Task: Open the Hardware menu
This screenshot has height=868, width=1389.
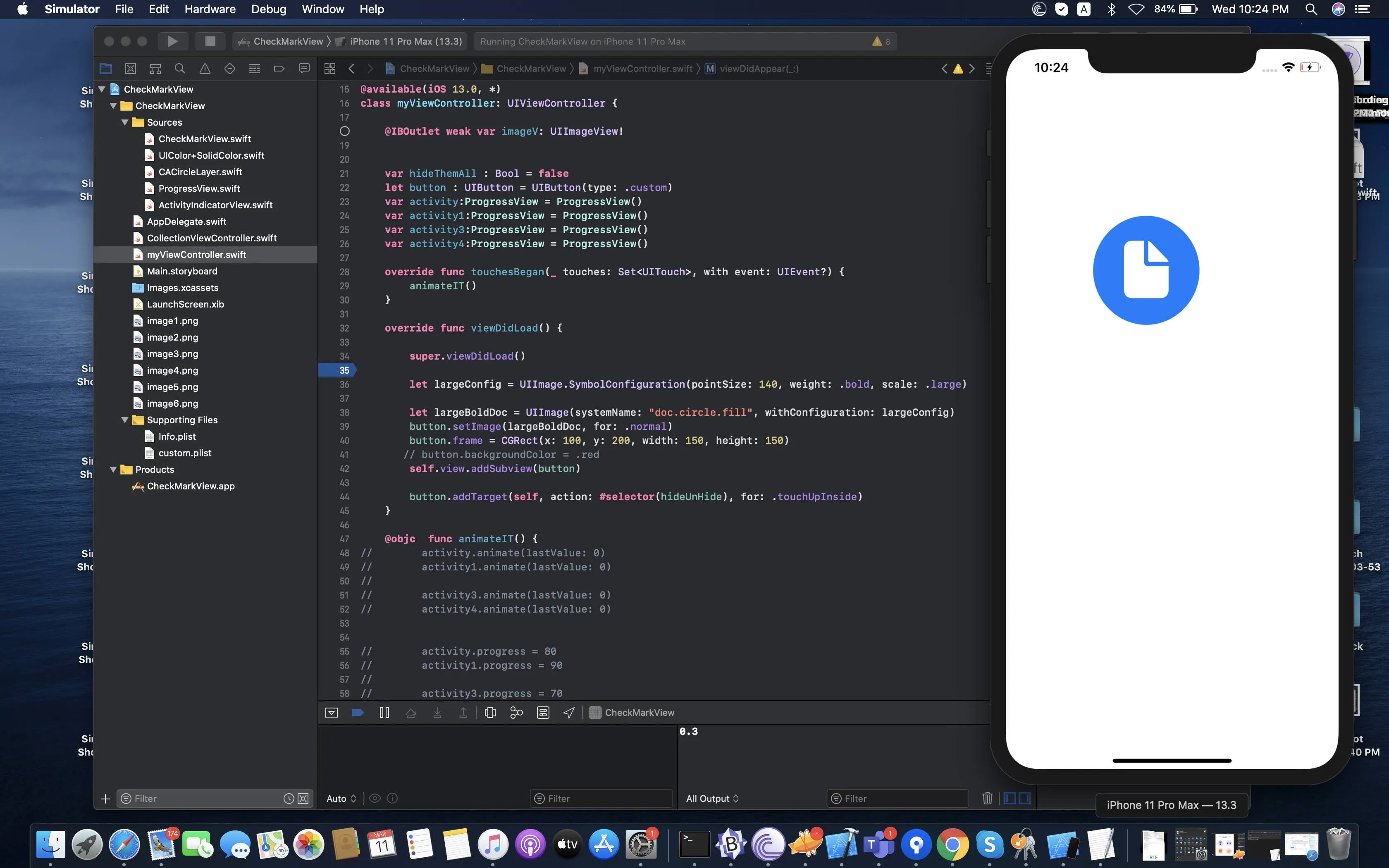Action: click(210, 9)
